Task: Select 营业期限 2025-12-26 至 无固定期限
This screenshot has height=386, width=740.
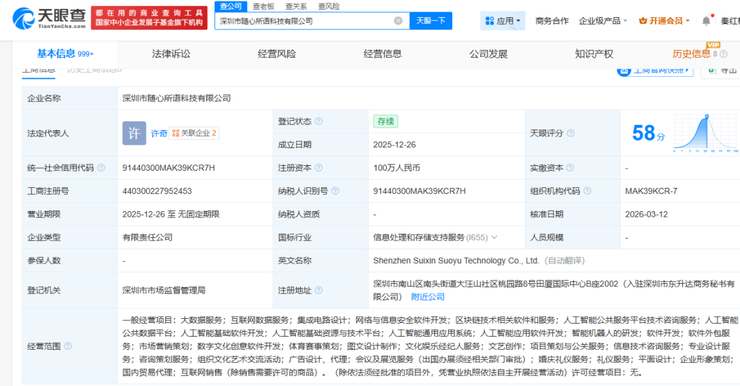Action: click(171, 214)
